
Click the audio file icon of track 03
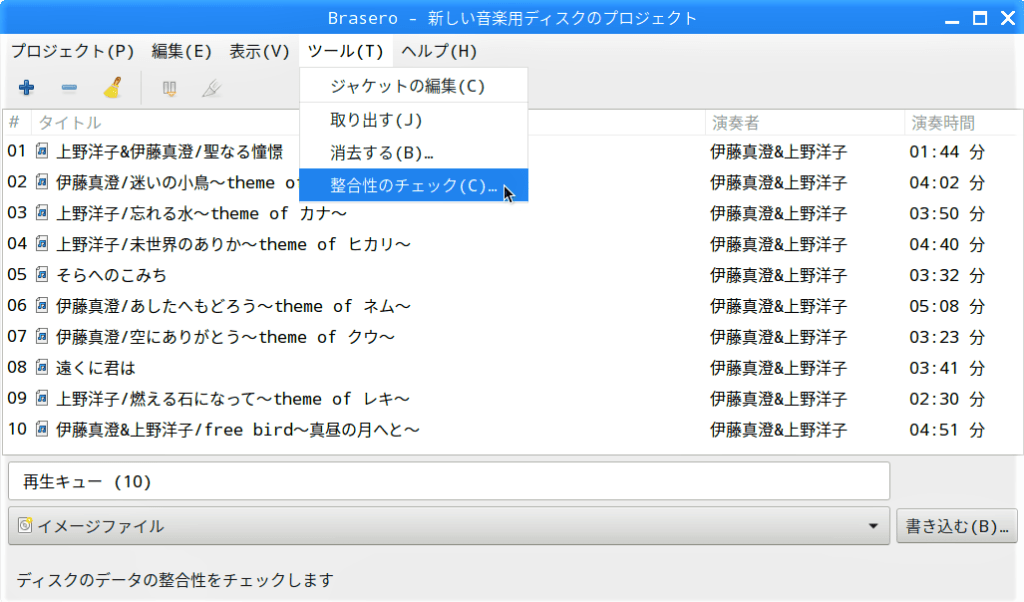tap(42, 213)
